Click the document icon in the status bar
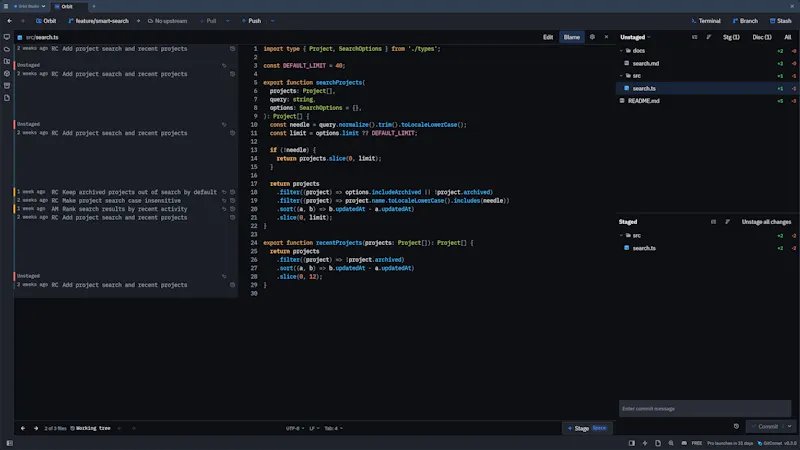Screen dimensions: 800x450 coord(658,443)
